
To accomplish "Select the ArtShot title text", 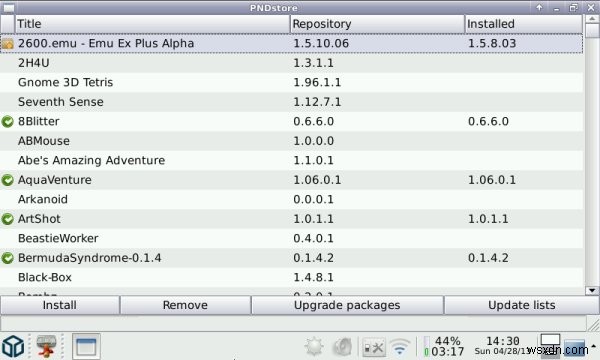I will (39, 219).
